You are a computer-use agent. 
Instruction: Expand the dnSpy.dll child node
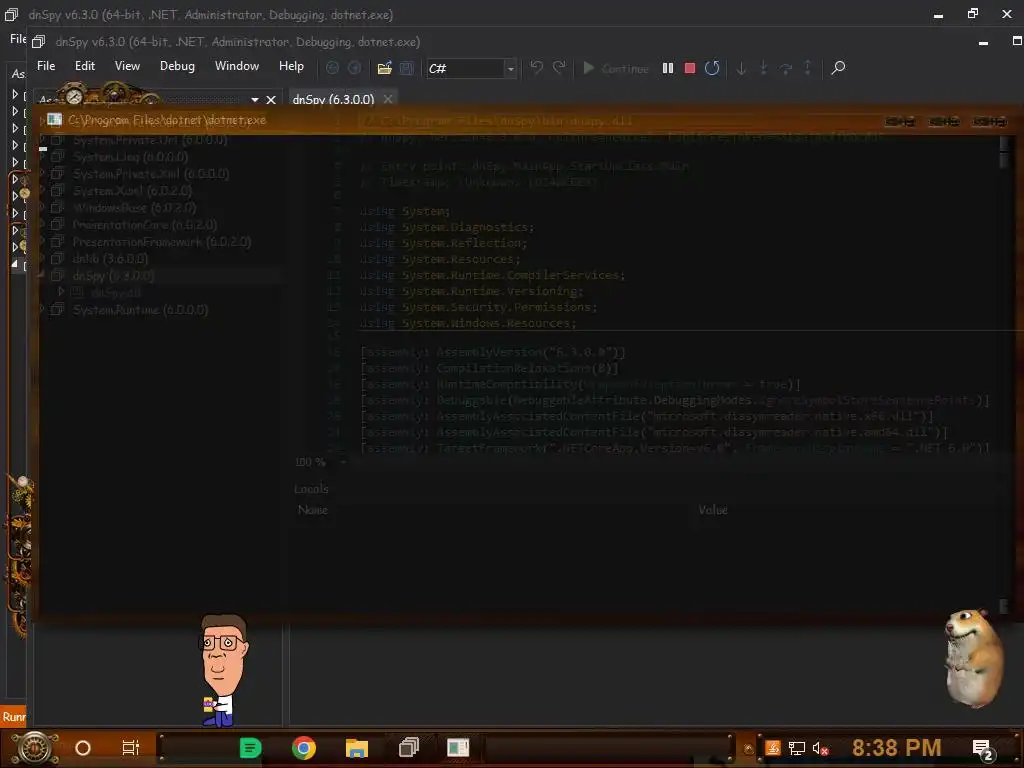pos(61,292)
